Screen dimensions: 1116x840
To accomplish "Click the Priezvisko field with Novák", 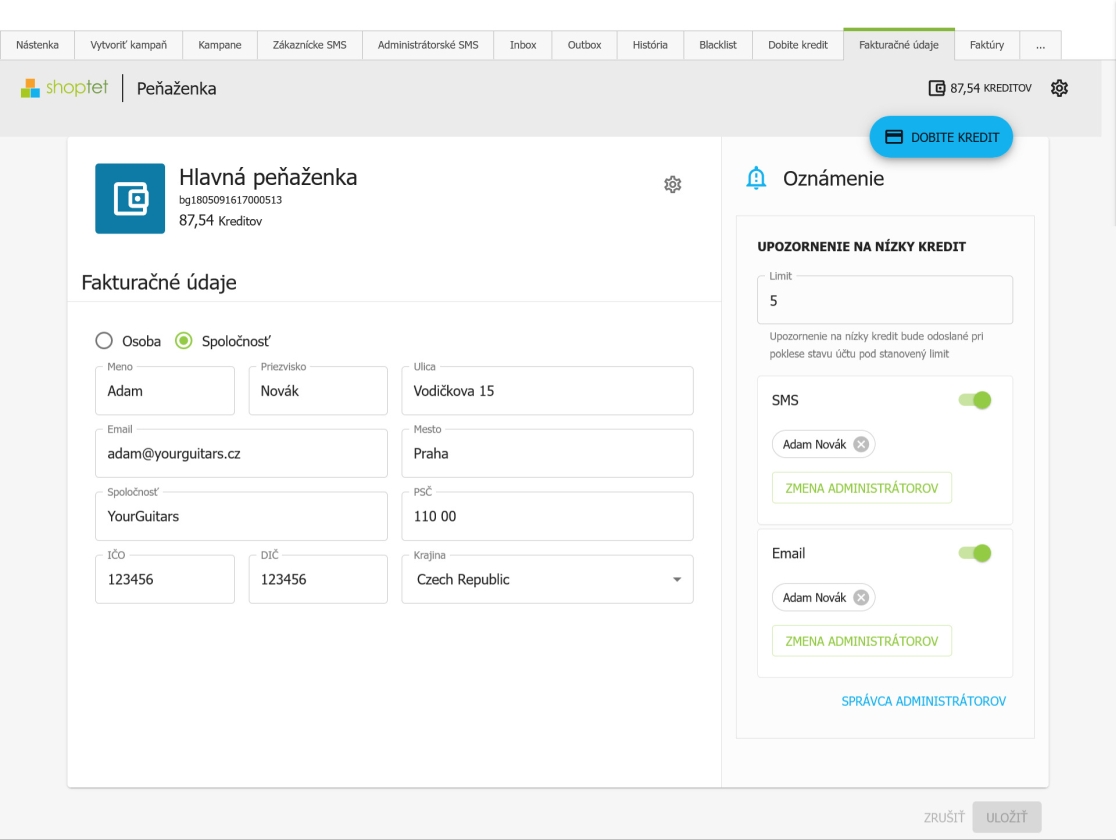I will (318, 391).
